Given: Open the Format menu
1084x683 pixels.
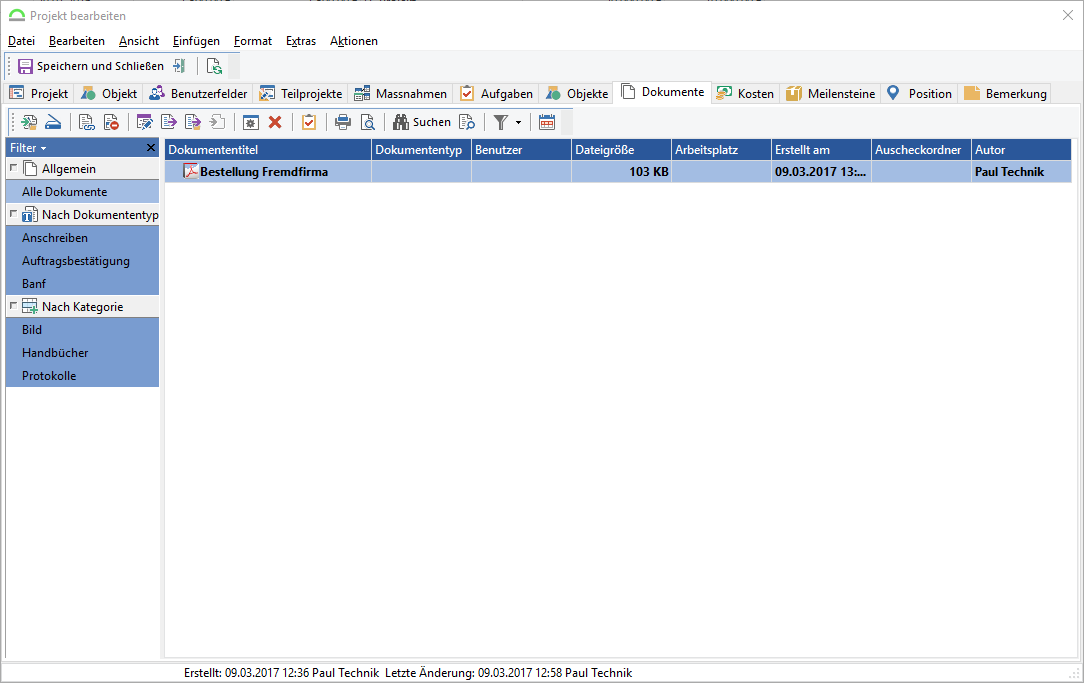Looking at the screenshot, I should [x=253, y=41].
